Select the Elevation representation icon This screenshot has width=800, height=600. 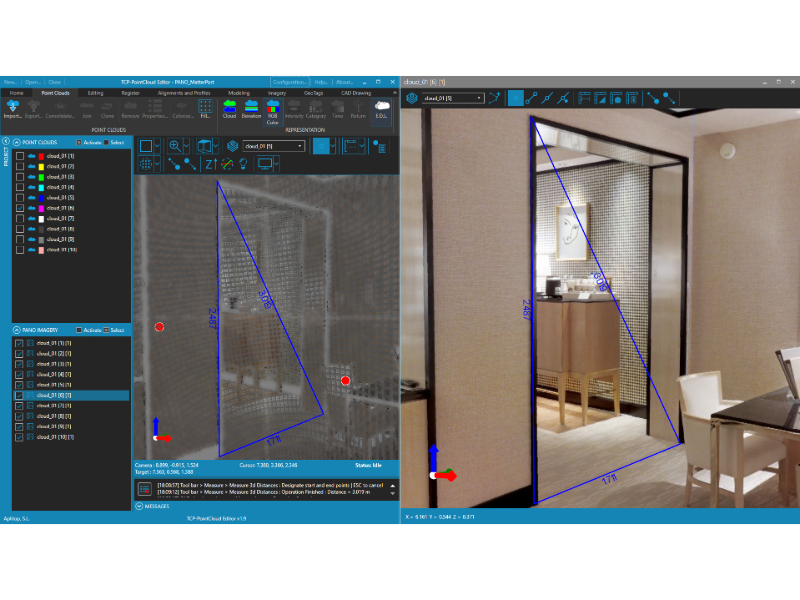pos(251,109)
